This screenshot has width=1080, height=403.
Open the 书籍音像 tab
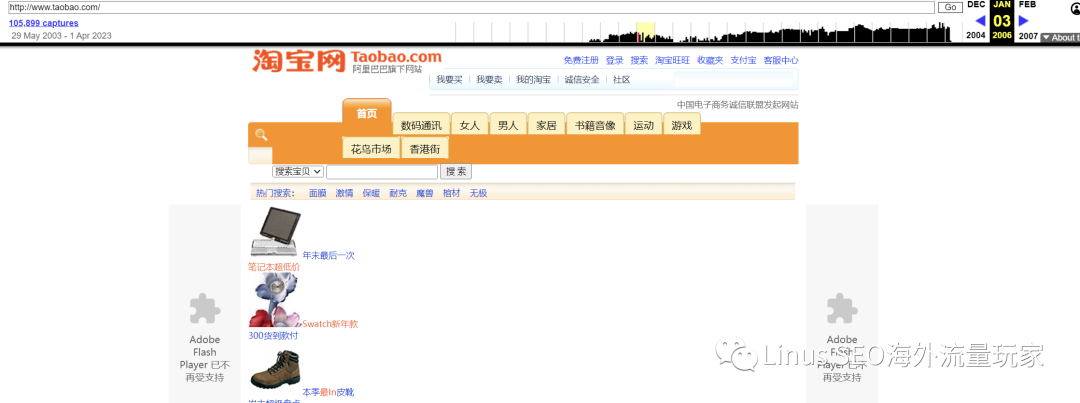coord(595,125)
